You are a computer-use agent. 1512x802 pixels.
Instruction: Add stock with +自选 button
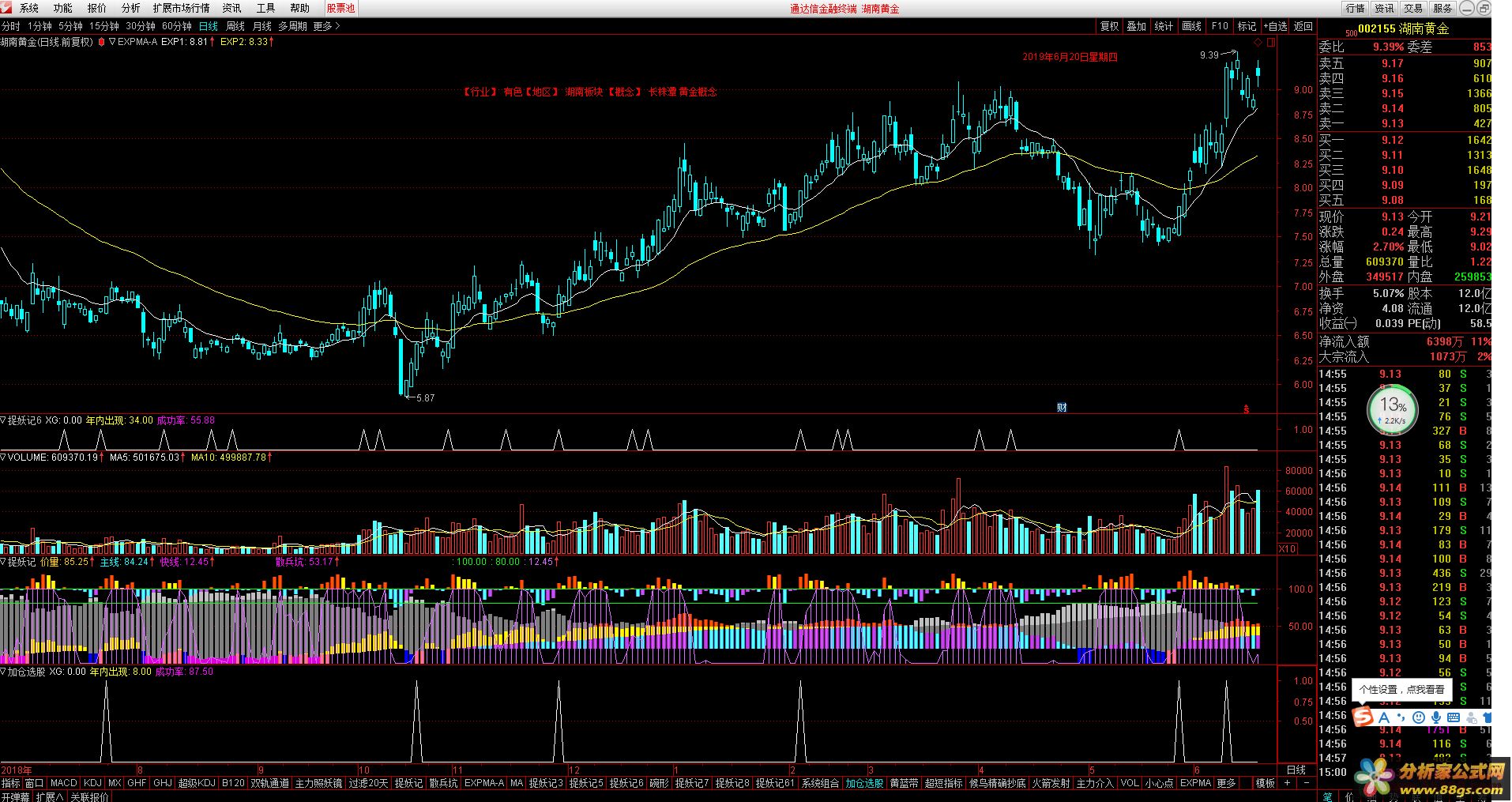(1275, 26)
